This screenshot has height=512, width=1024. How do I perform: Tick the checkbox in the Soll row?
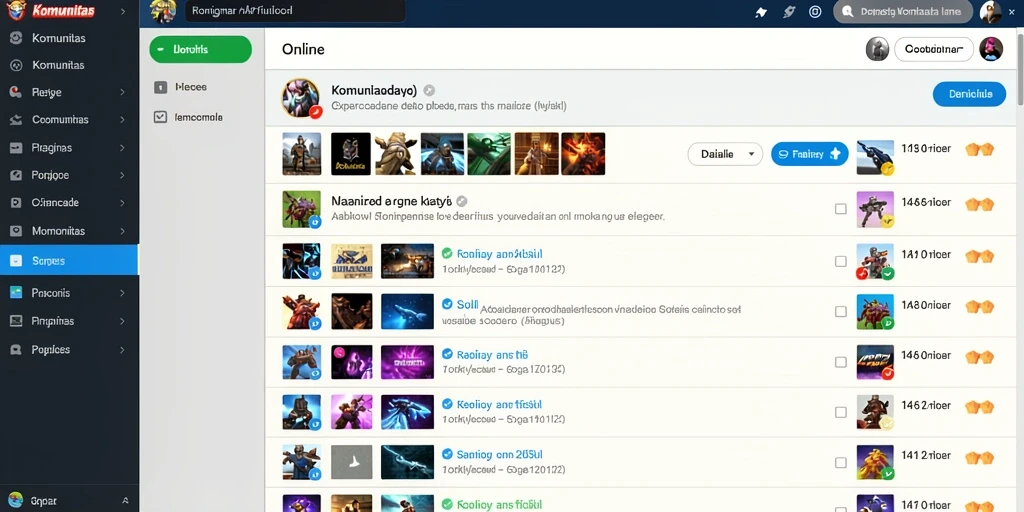(840, 312)
